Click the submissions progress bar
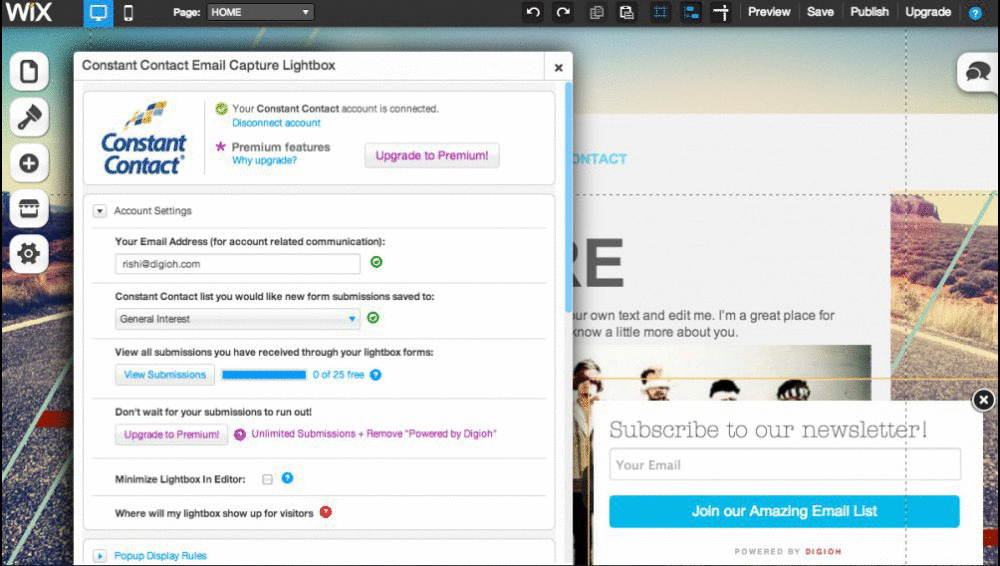 point(264,375)
